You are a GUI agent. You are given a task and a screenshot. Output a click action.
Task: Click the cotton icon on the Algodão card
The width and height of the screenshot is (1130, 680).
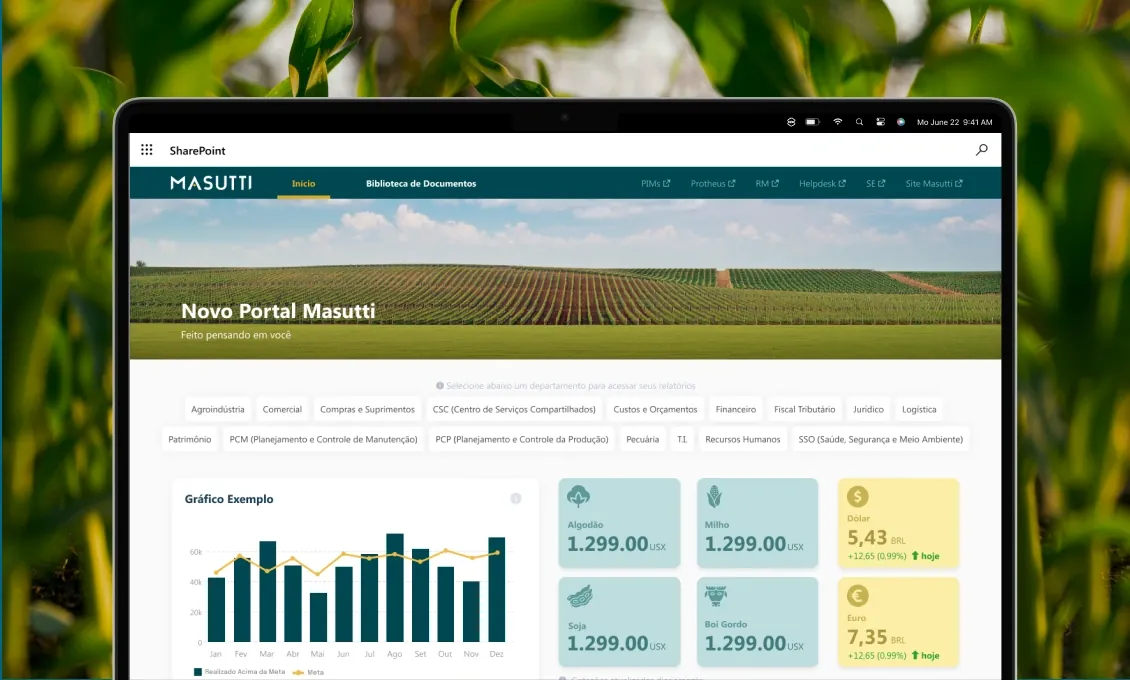[578, 496]
